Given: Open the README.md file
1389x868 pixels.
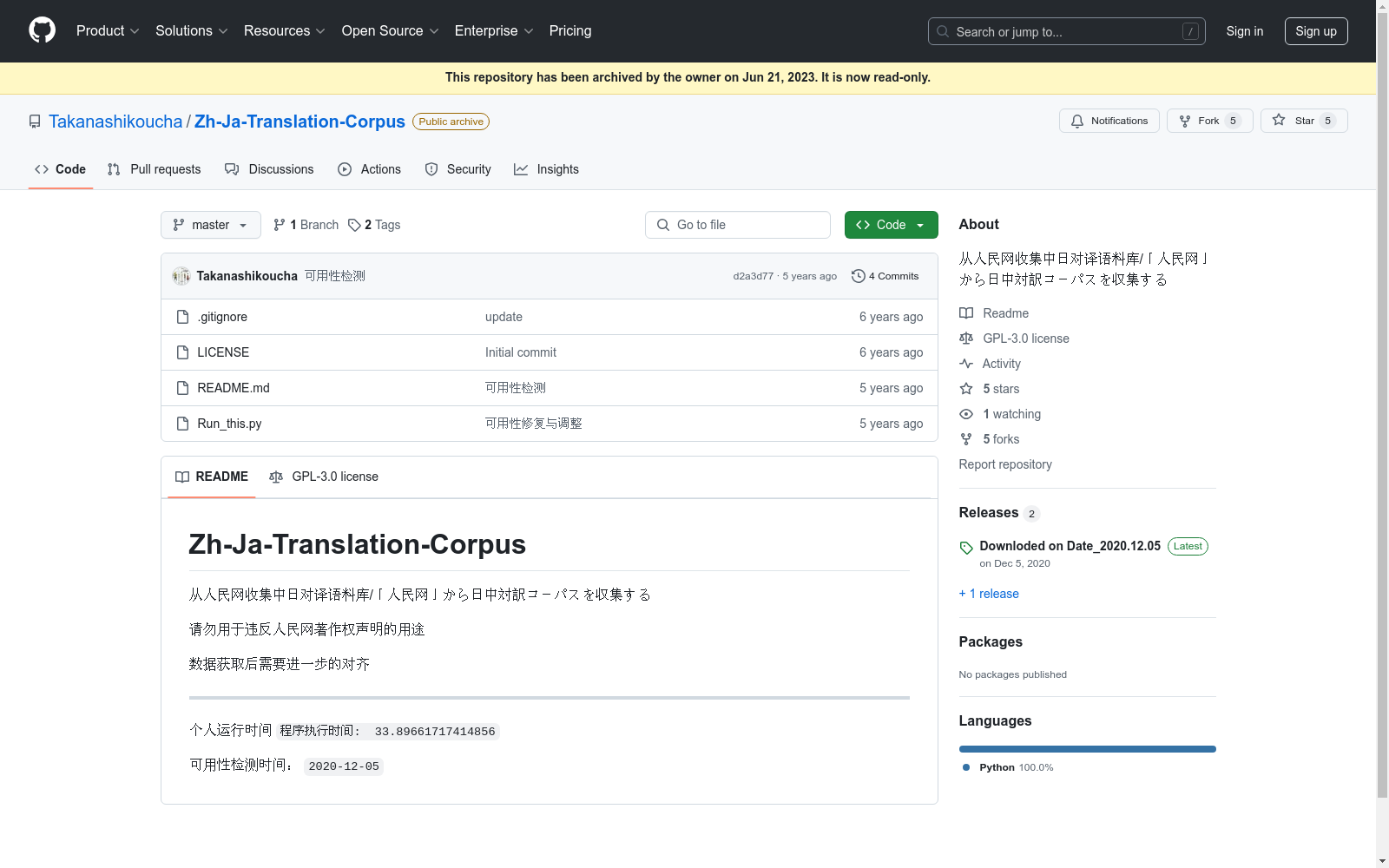Looking at the screenshot, I should pyautogui.click(x=234, y=388).
